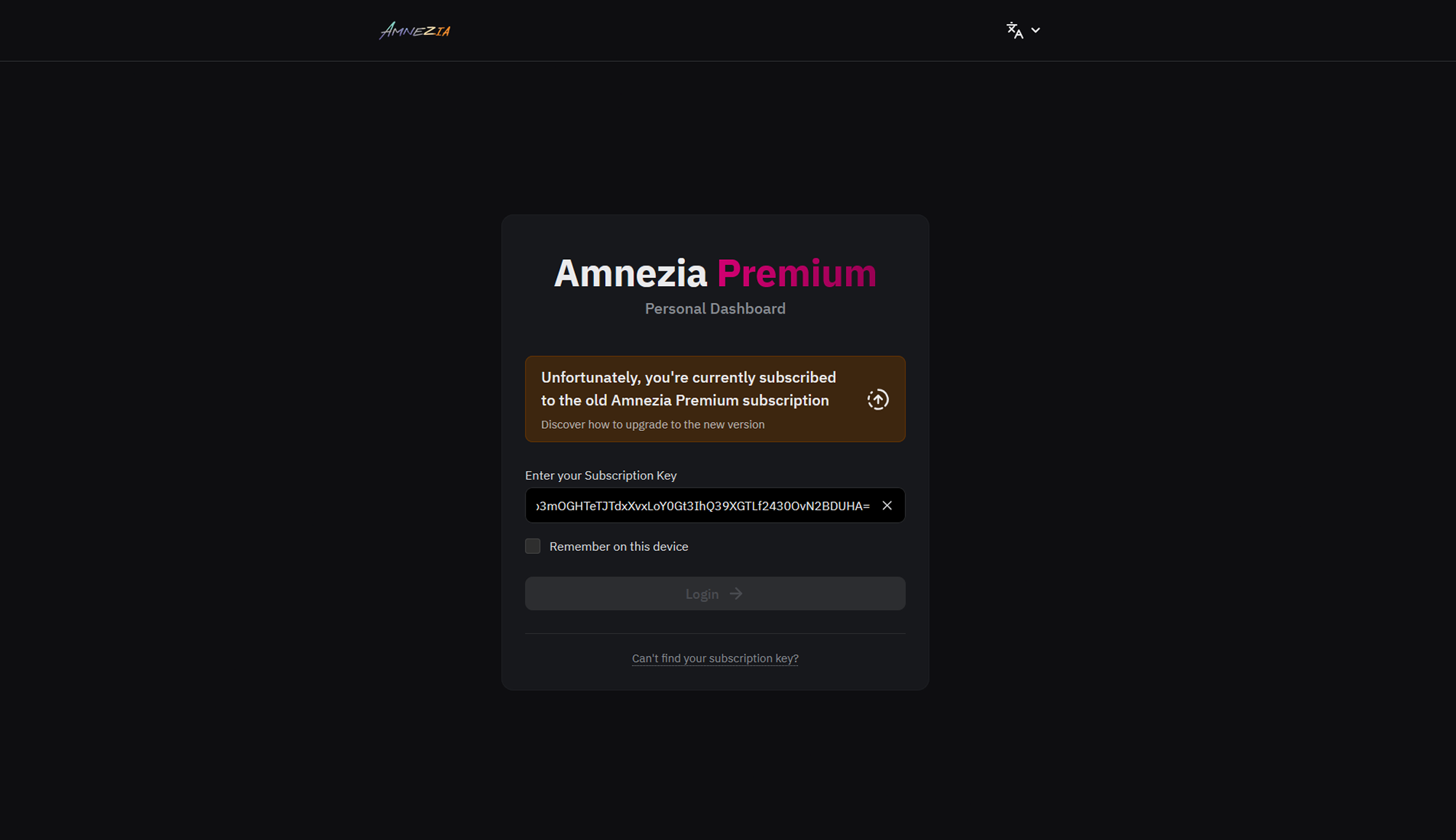This screenshot has height=840, width=1456.
Task: Clear the subscription key with the X
Action: (887, 506)
